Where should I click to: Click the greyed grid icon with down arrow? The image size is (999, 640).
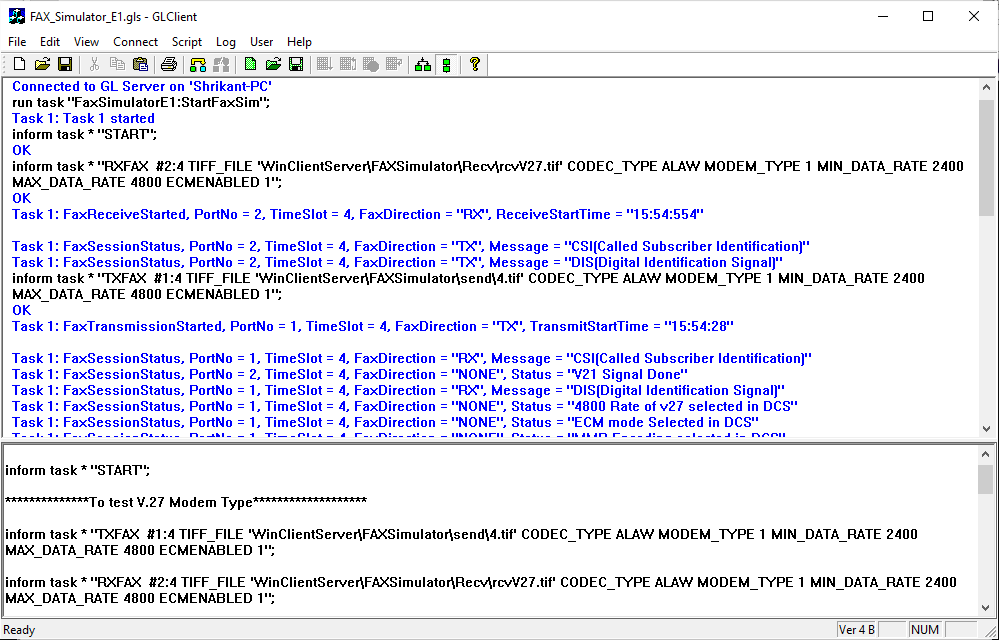click(325, 64)
